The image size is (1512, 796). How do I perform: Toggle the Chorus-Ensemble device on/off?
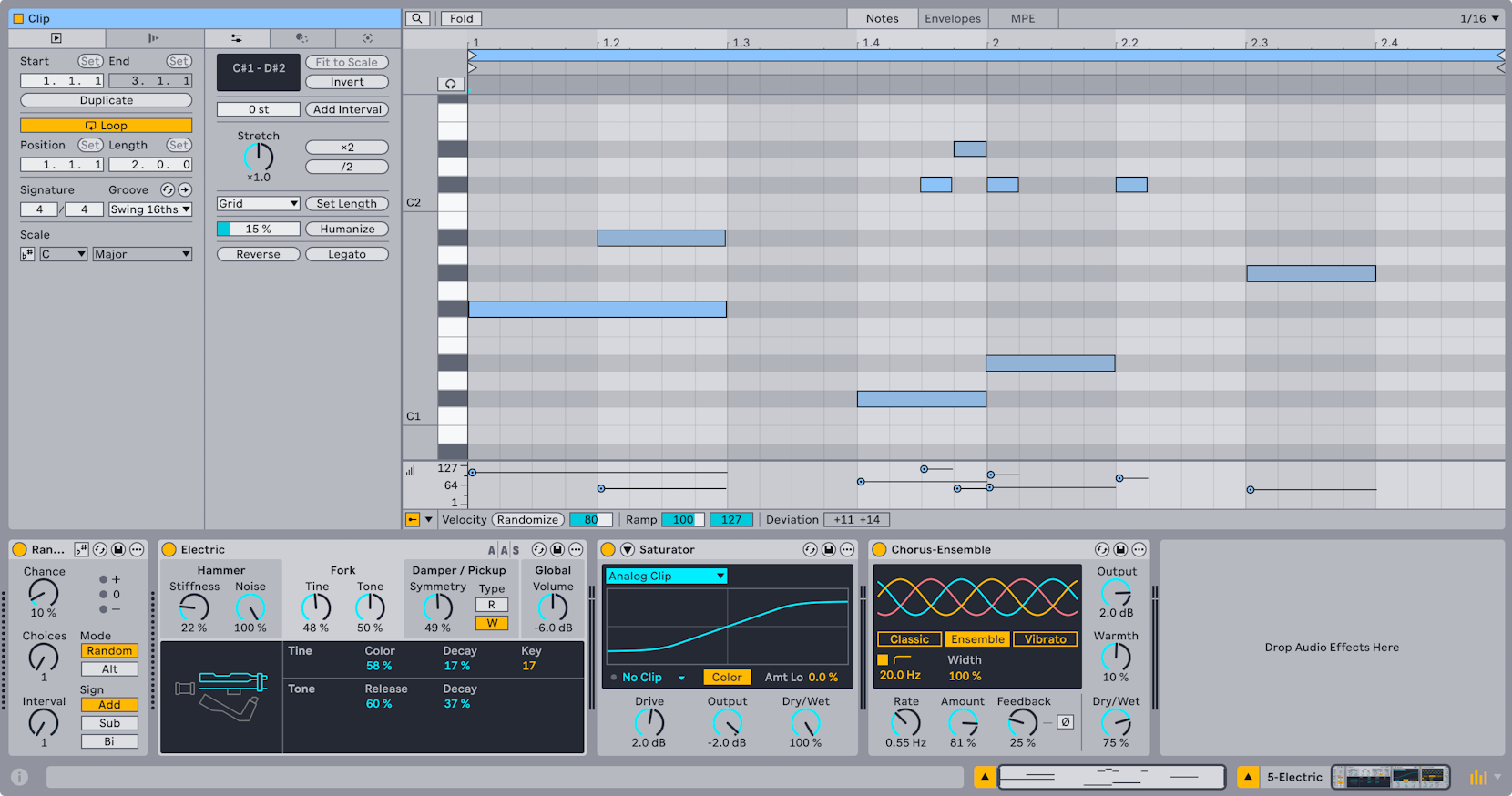879,549
